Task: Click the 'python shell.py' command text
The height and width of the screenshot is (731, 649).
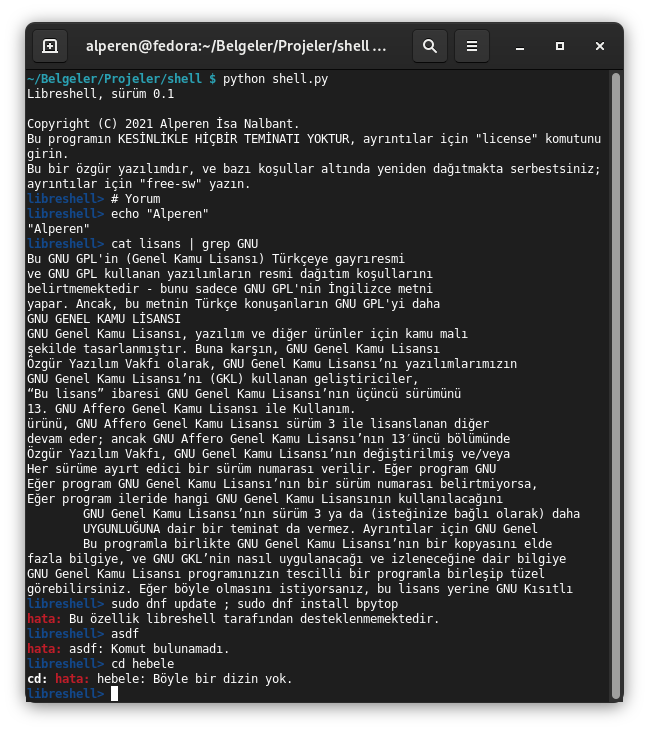Action: coord(276,79)
